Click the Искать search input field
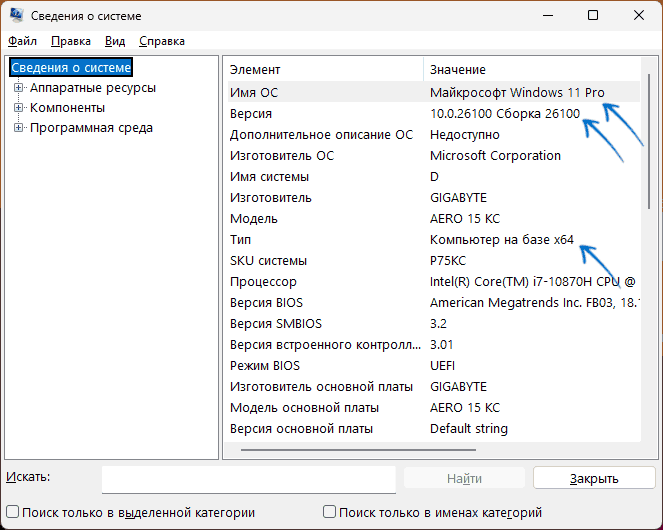Image resolution: width=663 pixels, height=530 pixels. (x=249, y=480)
